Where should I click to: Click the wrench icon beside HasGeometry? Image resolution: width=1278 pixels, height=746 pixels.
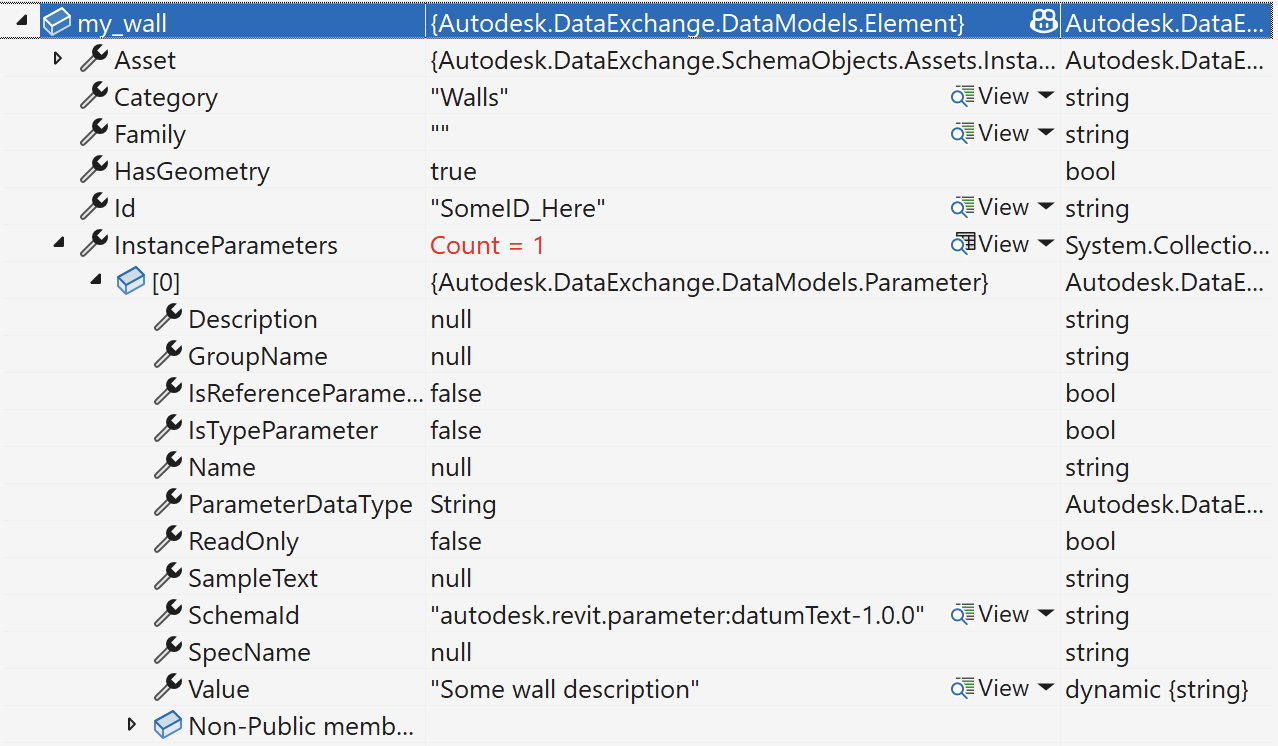[x=94, y=169]
